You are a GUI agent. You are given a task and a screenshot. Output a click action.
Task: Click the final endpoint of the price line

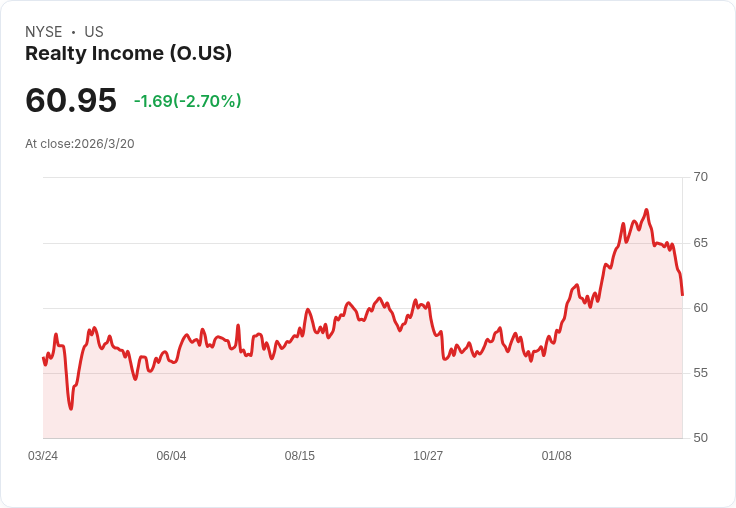pyautogui.click(x=682, y=294)
